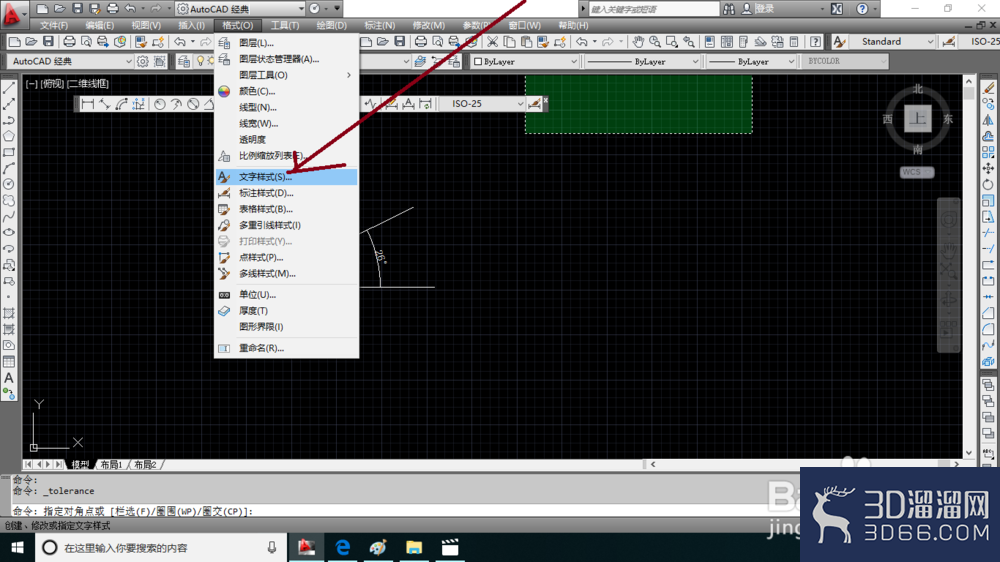Viewport: 1000px width, 562px height.
Task: Select the Multiline Text A tool
Action: click(x=9, y=378)
